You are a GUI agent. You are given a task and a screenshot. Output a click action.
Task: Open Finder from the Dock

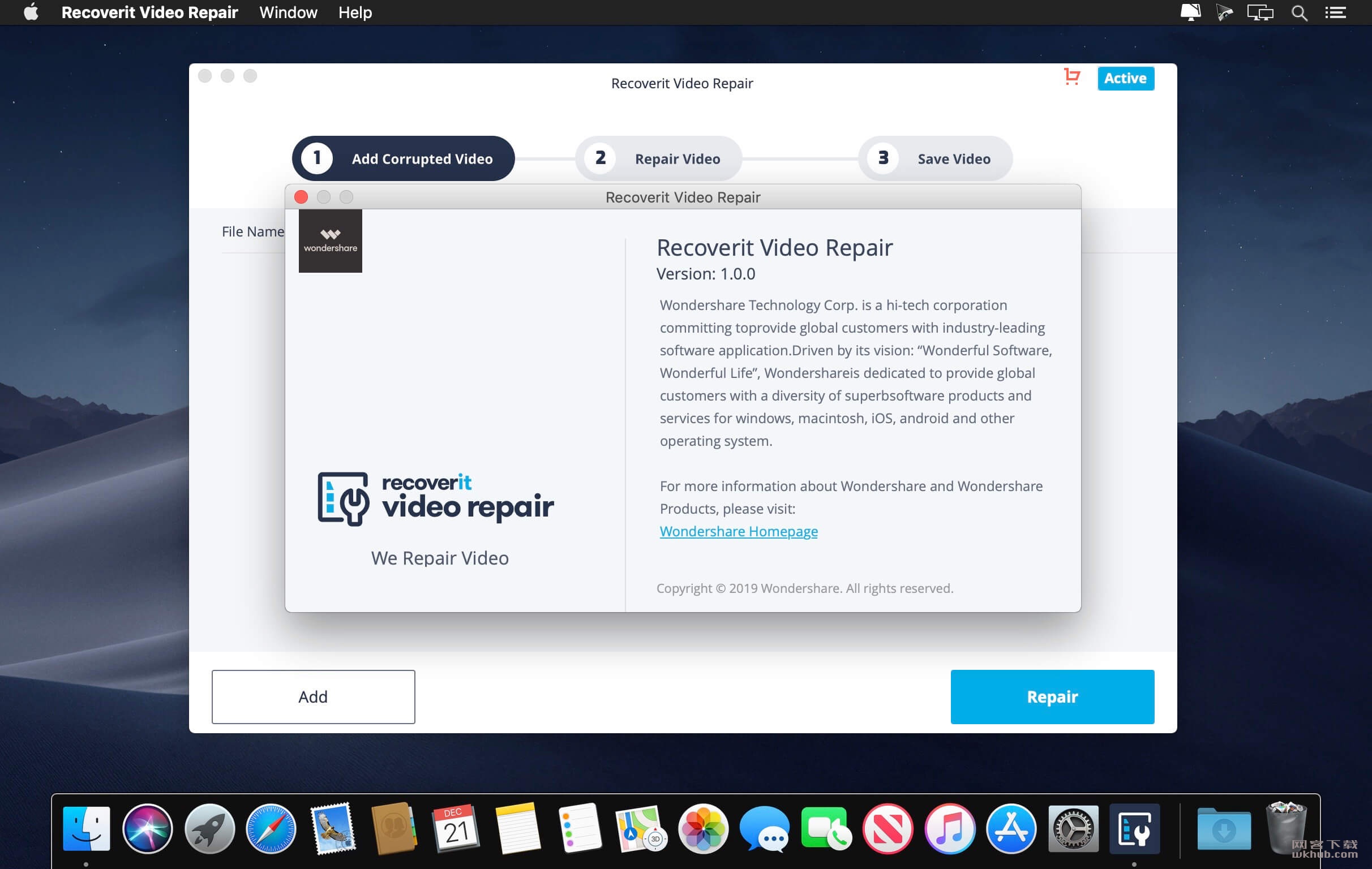[86, 829]
